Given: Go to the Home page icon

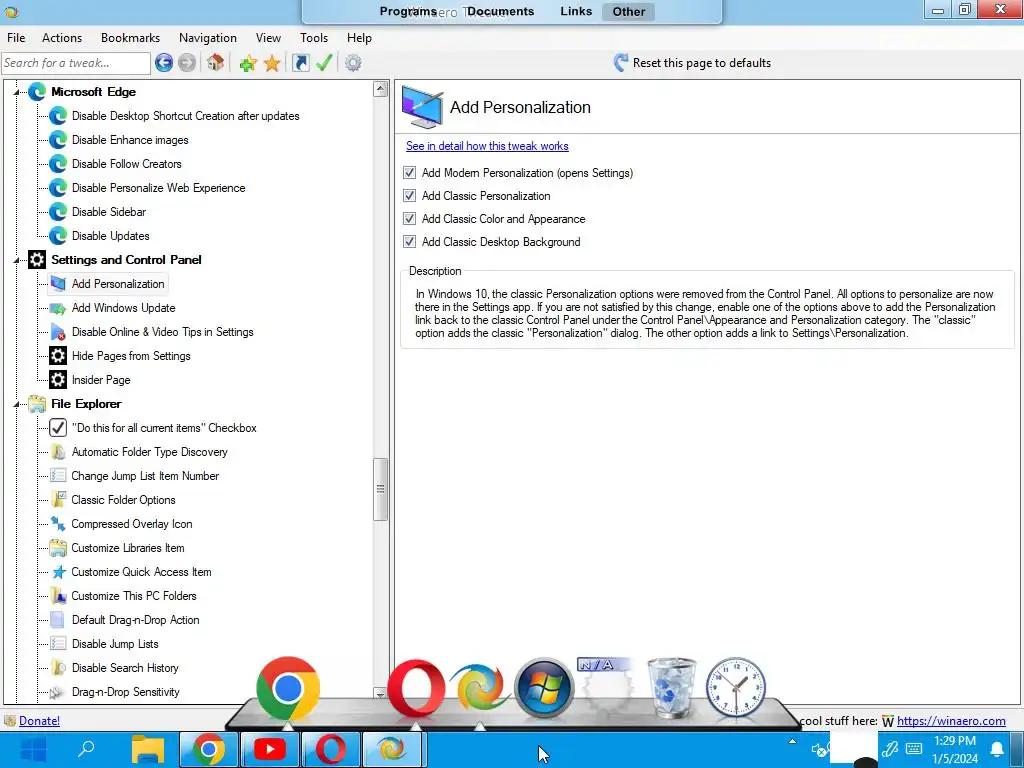Looking at the screenshot, I should [215, 63].
